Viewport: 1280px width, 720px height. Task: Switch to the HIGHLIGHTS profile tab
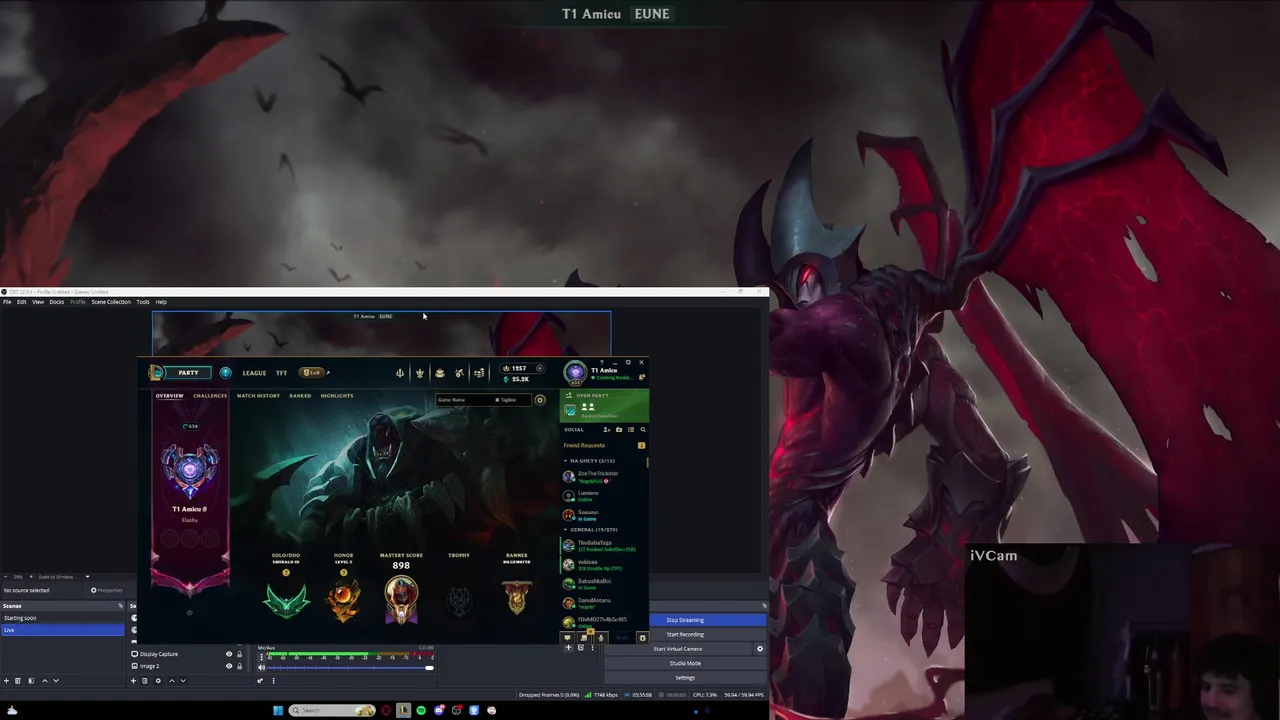pyautogui.click(x=337, y=396)
